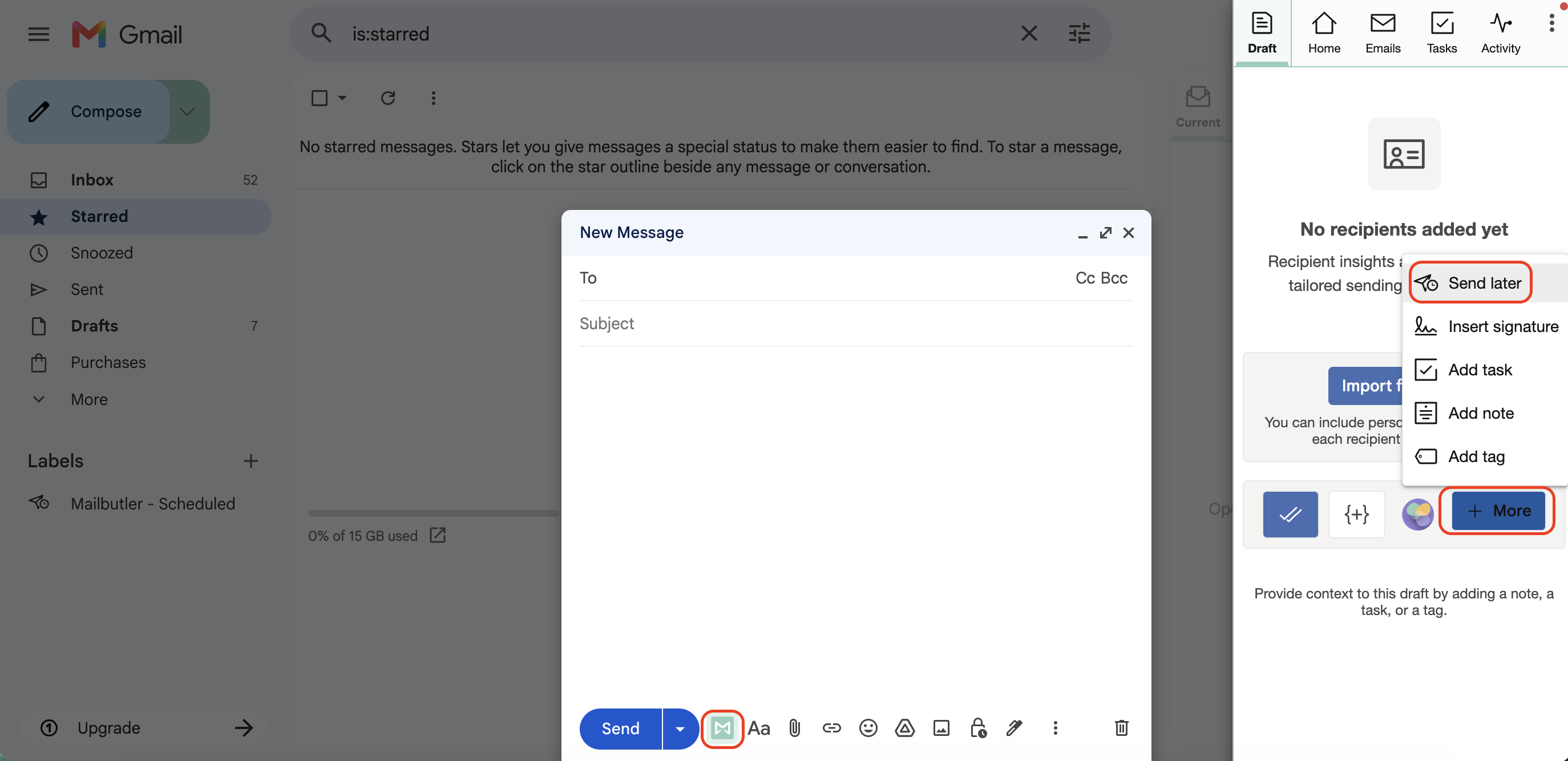Screen dimensions: 1568x761
Task: Clear the search with X icon
Action: click(x=1029, y=33)
